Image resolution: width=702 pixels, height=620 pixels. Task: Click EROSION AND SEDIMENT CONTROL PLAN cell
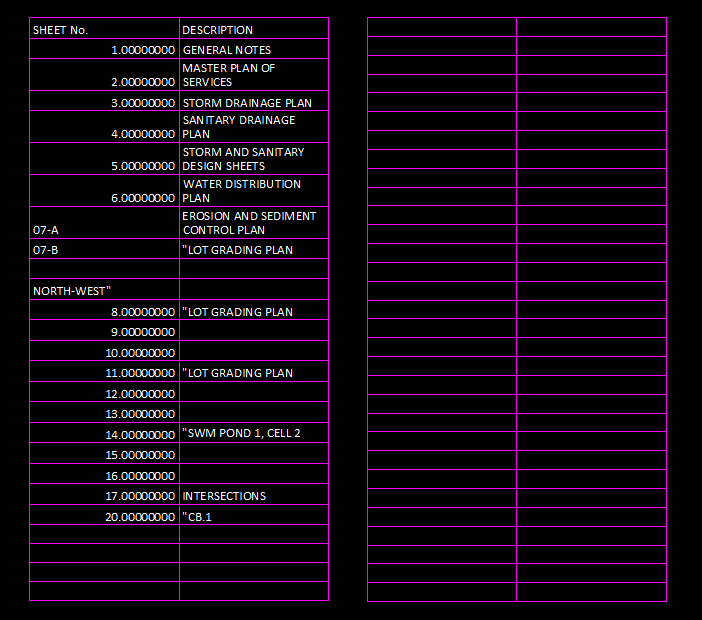click(254, 223)
